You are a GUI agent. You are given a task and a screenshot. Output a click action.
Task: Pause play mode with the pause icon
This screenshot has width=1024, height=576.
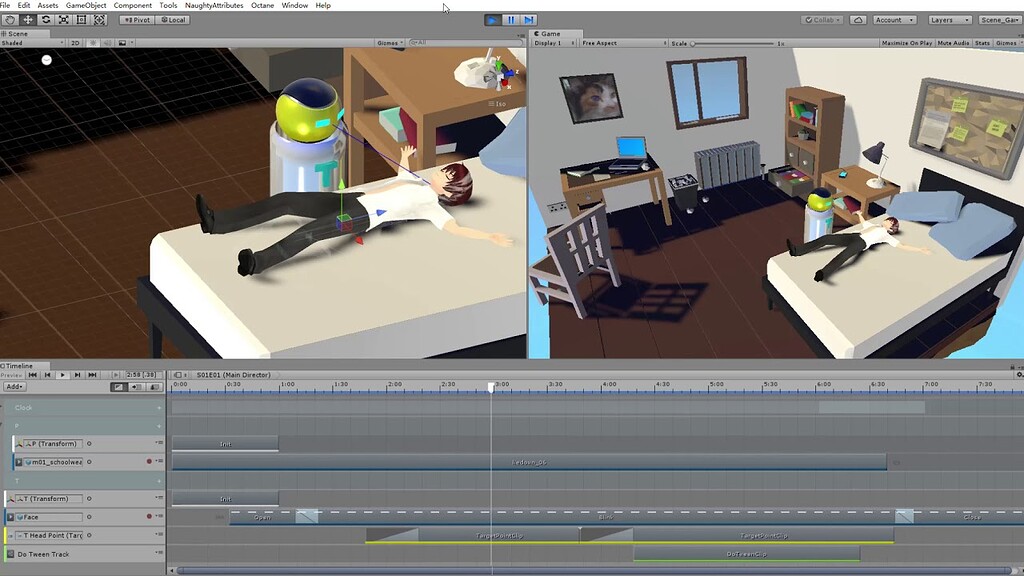512,19
